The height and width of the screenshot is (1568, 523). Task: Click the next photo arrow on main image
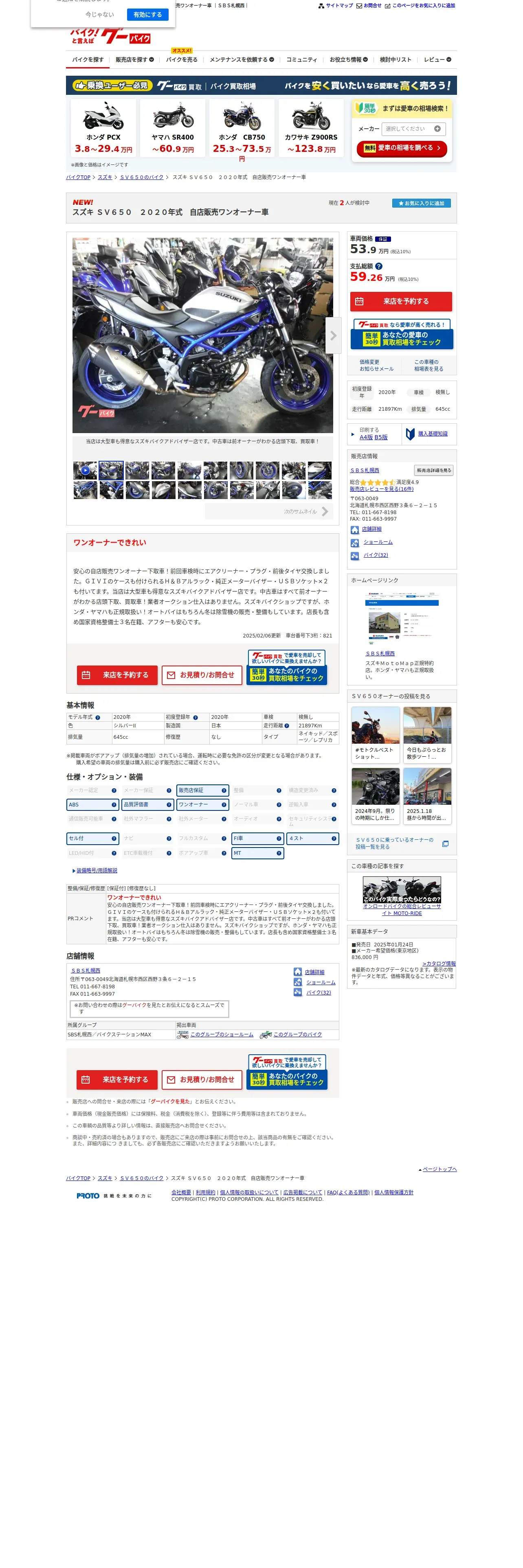(333, 335)
